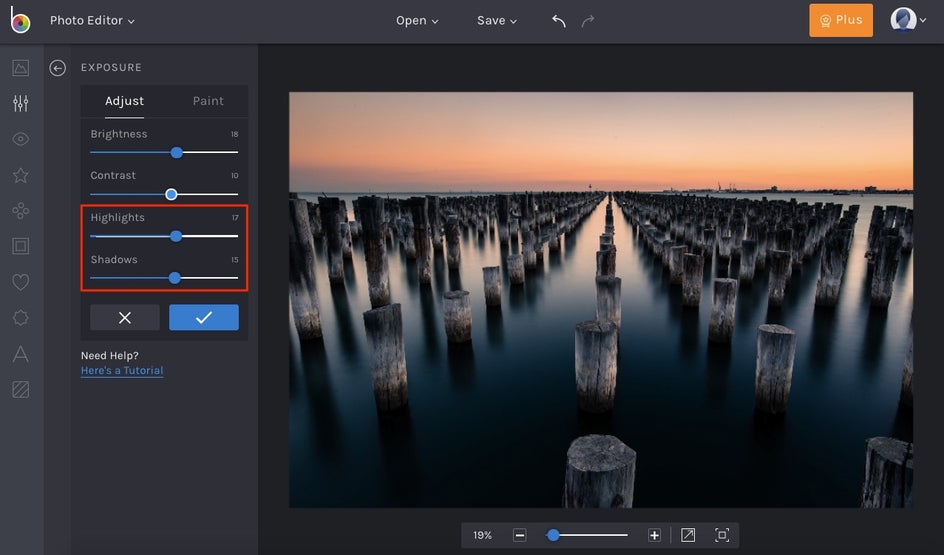Open the Save dropdown menu

(x=497, y=21)
